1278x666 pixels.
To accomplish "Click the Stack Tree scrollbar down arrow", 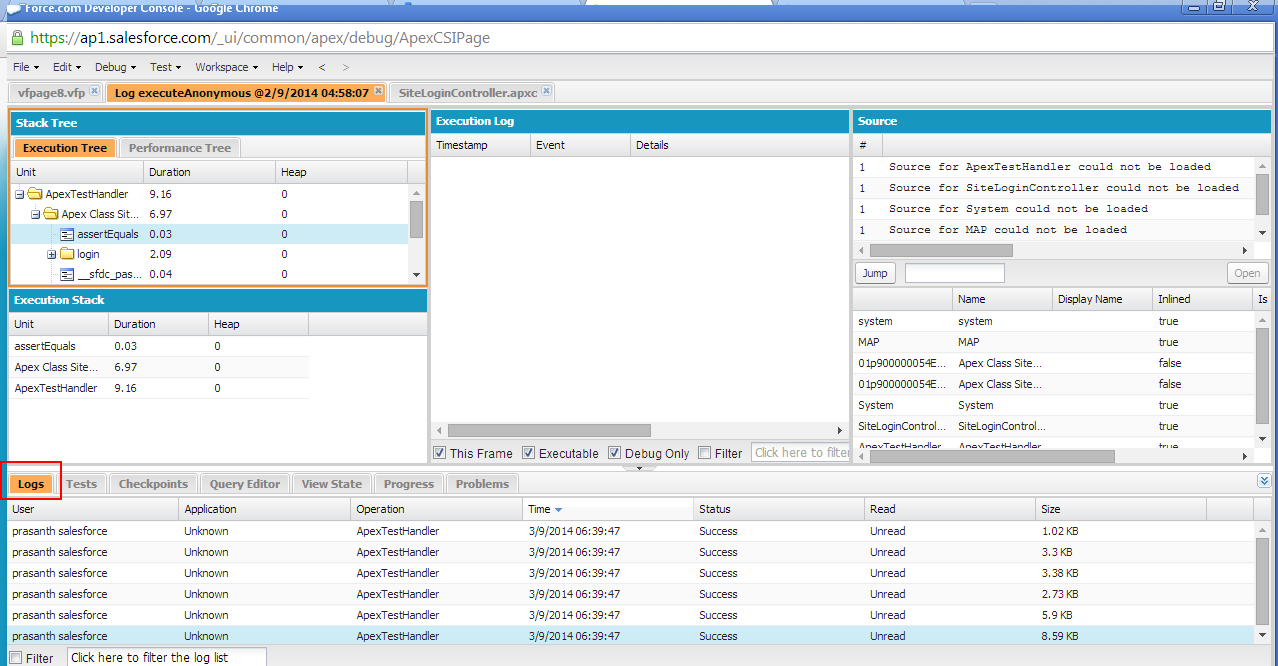I will tap(416, 275).
